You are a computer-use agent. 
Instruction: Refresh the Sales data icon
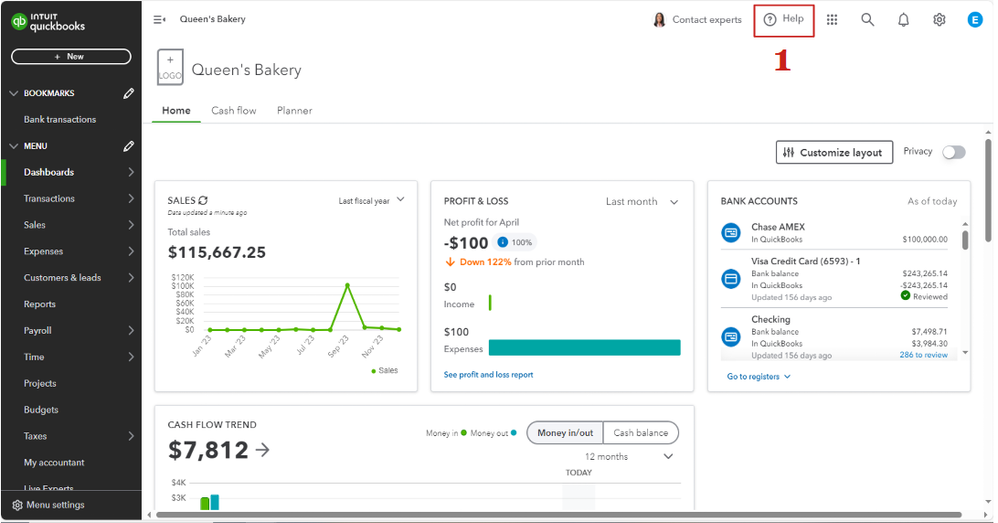[x=203, y=201]
